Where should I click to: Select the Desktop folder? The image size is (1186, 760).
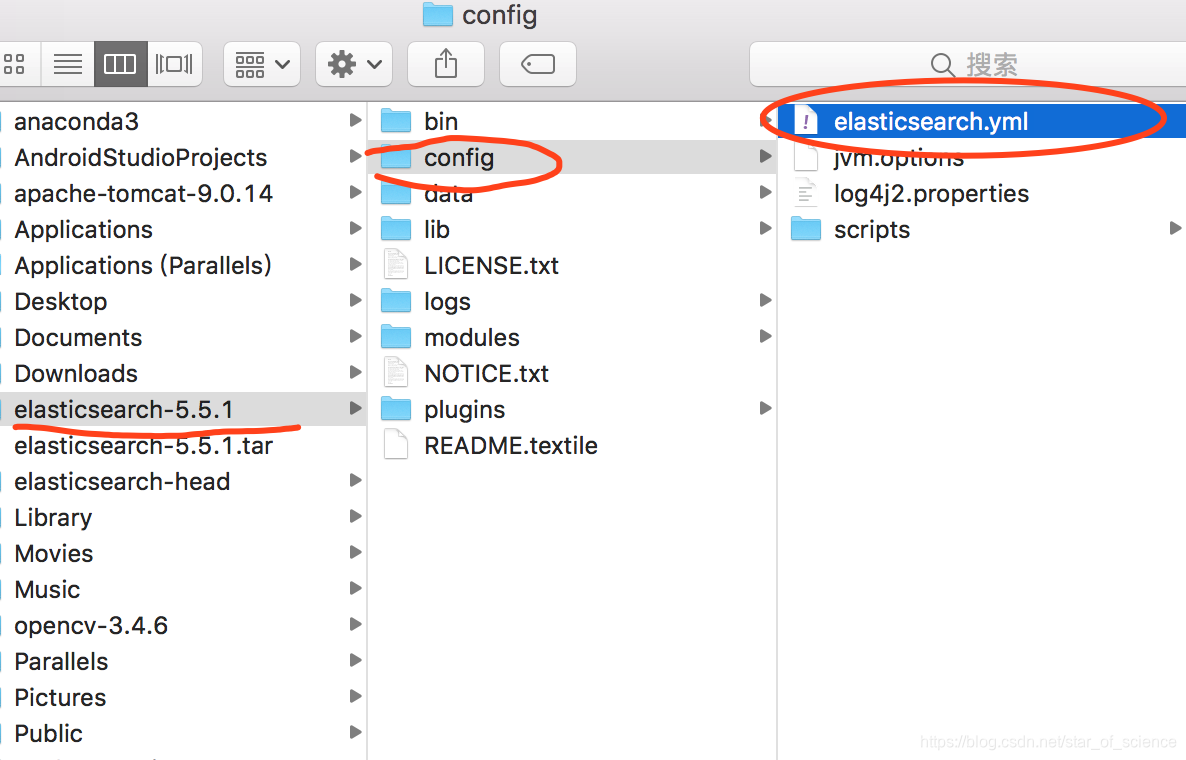(x=183, y=301)
